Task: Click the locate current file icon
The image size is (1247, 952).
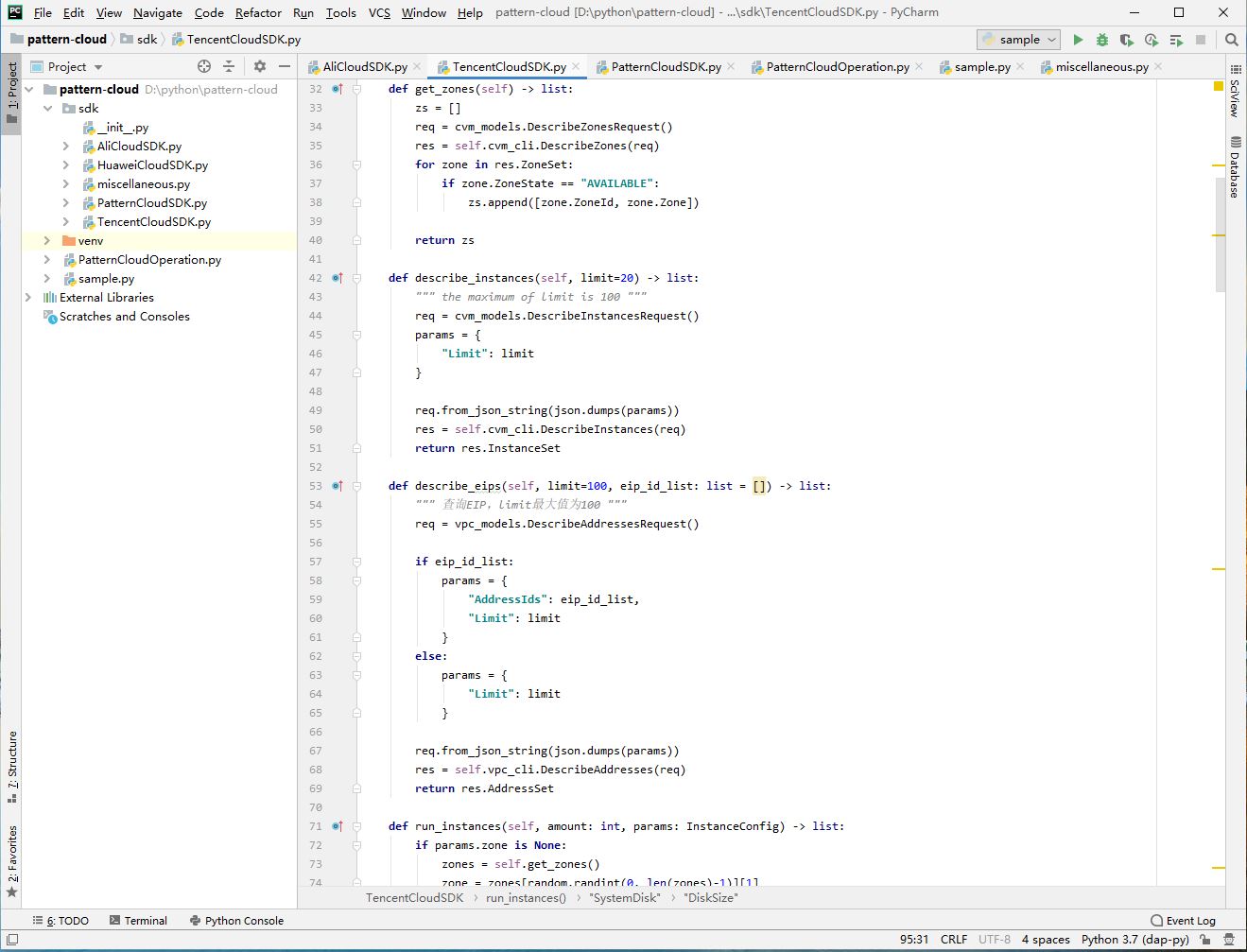Action: pos(204,66)
